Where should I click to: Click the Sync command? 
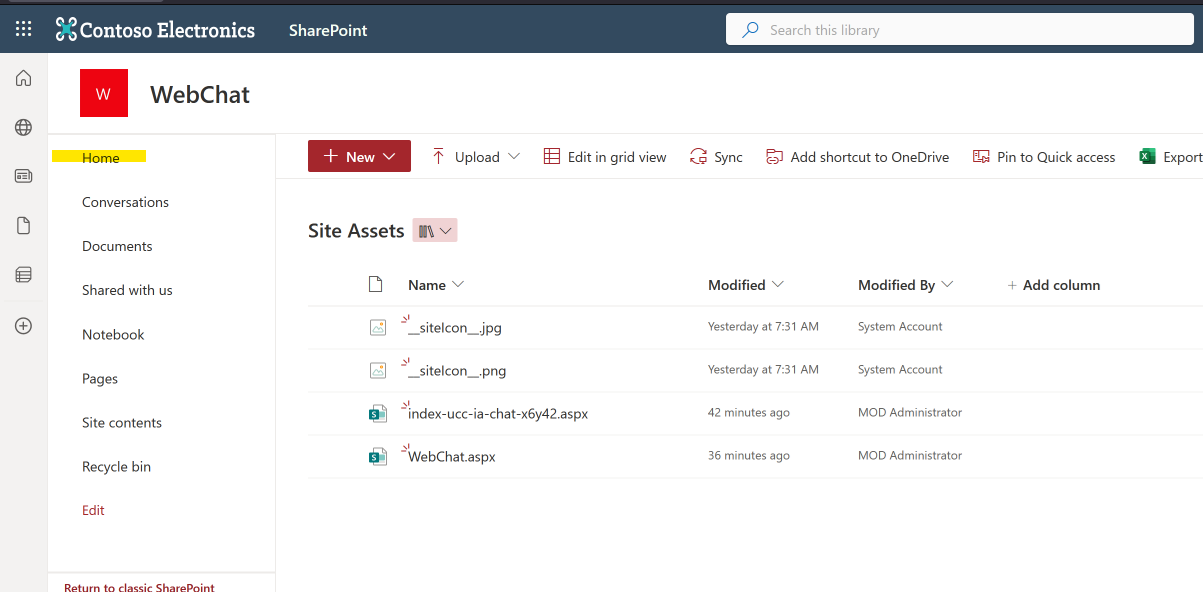pyautogui.click(x=716, y=157)
